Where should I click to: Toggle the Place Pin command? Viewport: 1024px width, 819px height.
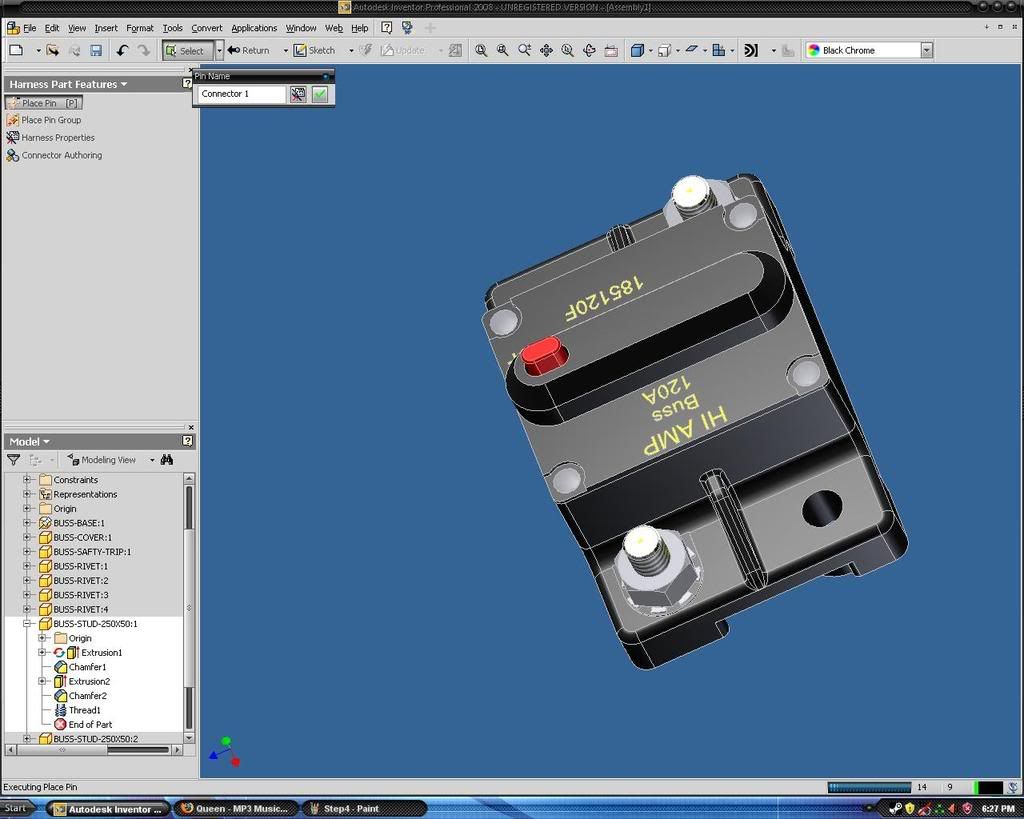pos(43,103)
